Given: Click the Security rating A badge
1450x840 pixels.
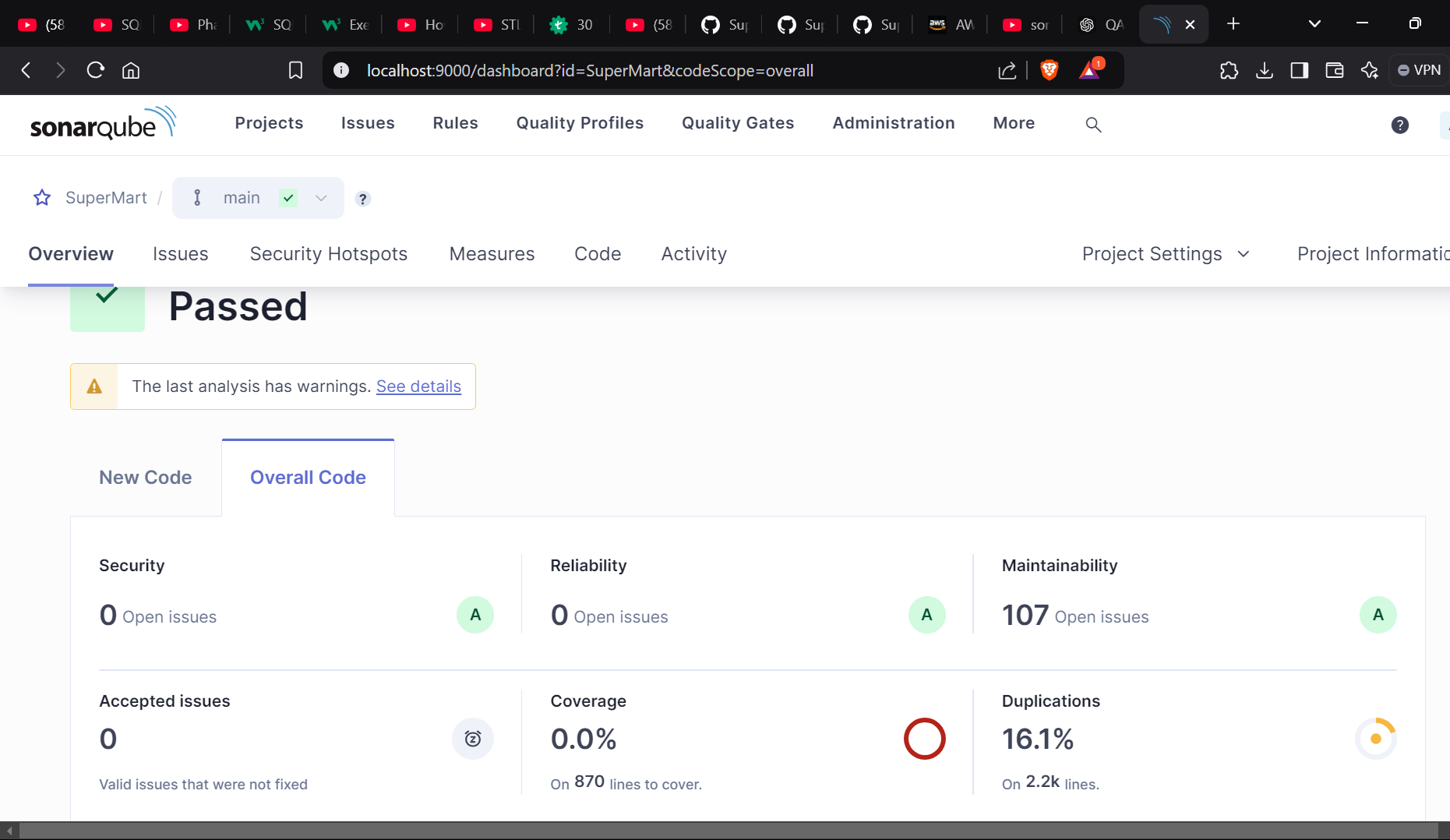Looking at the screenshot, I should point(475,615).
